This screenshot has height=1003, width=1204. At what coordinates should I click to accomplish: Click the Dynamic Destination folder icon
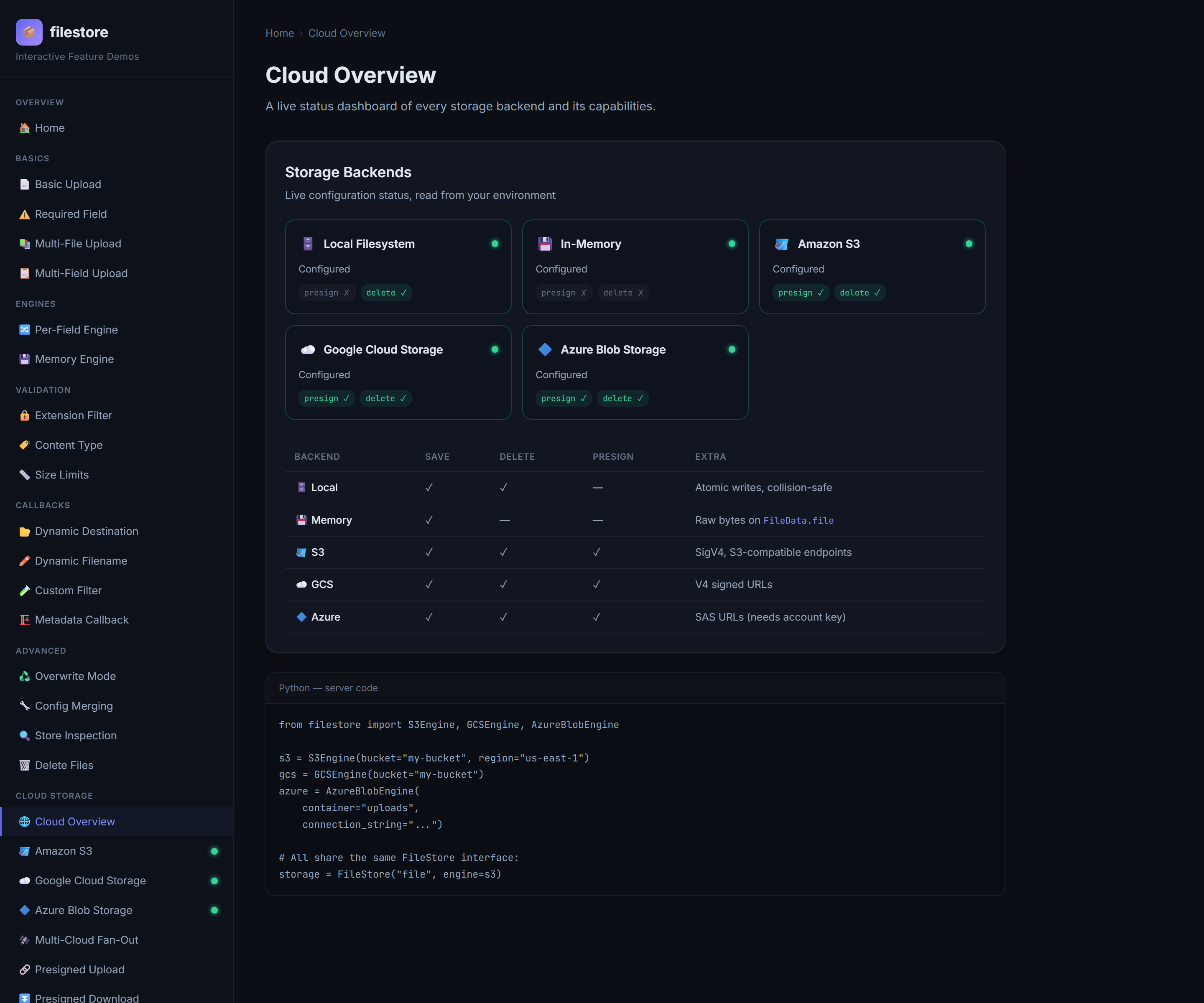[x=24, y=531]
